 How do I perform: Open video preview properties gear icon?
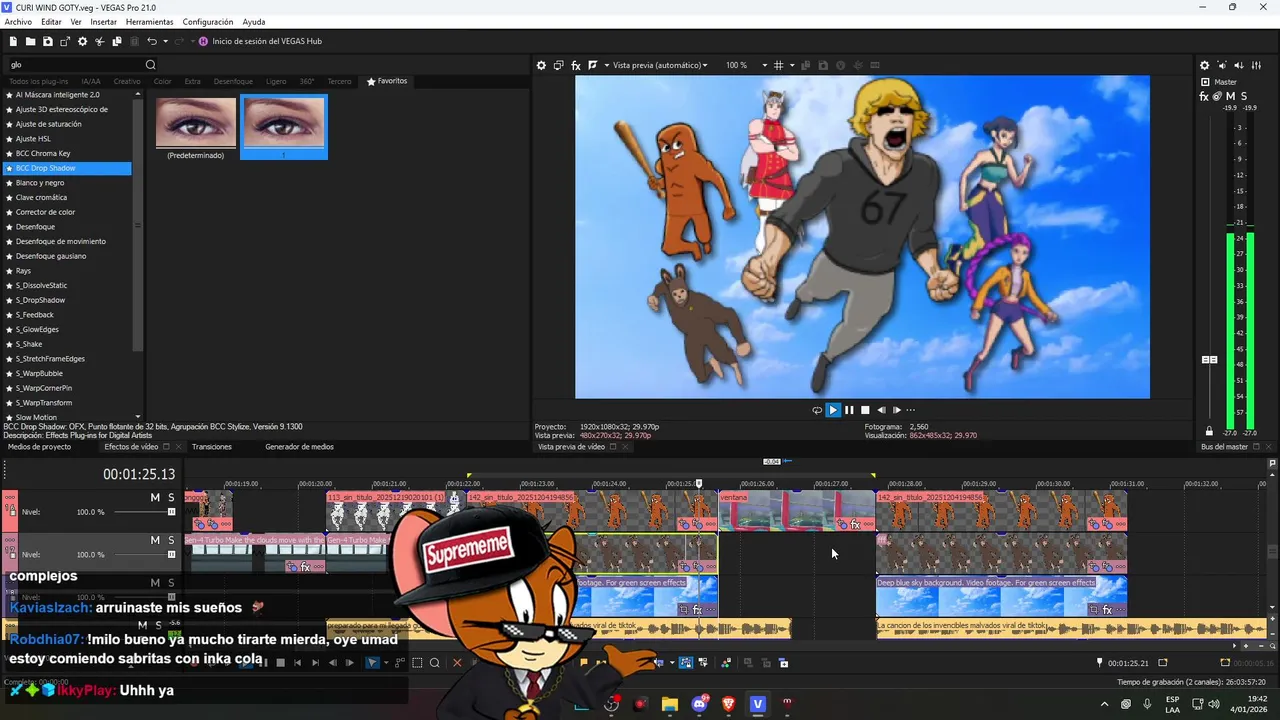541,65
